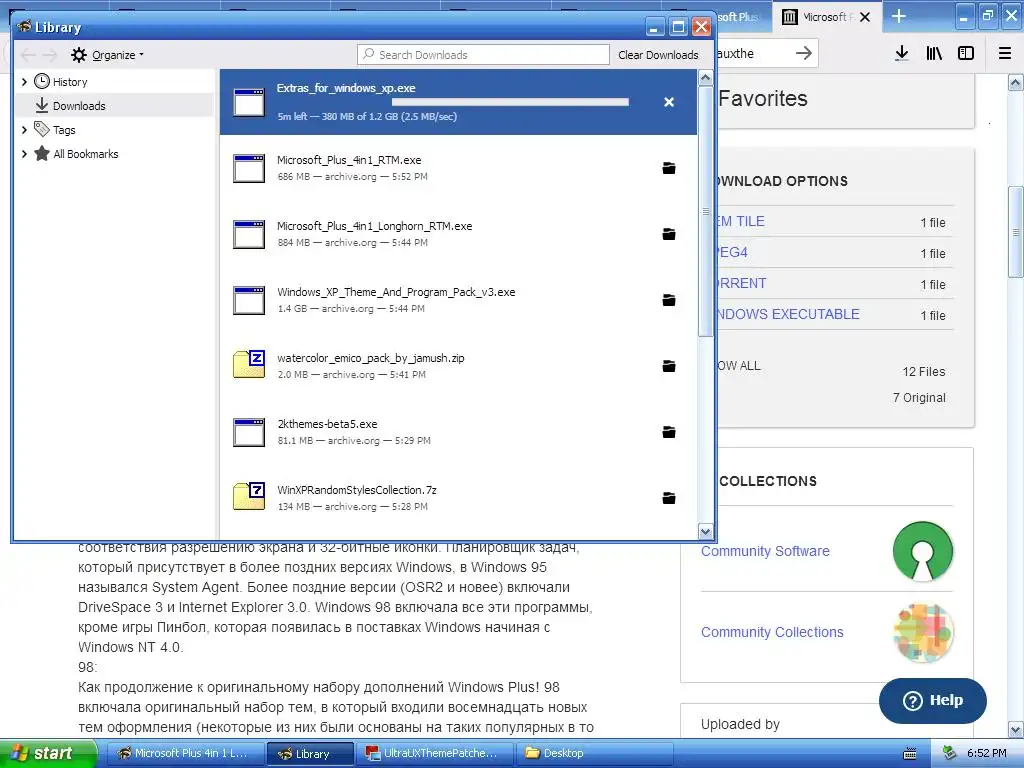1024x768 pixels.
Task: Click the tray icon beside the clock
Action: tap(950, 753)
